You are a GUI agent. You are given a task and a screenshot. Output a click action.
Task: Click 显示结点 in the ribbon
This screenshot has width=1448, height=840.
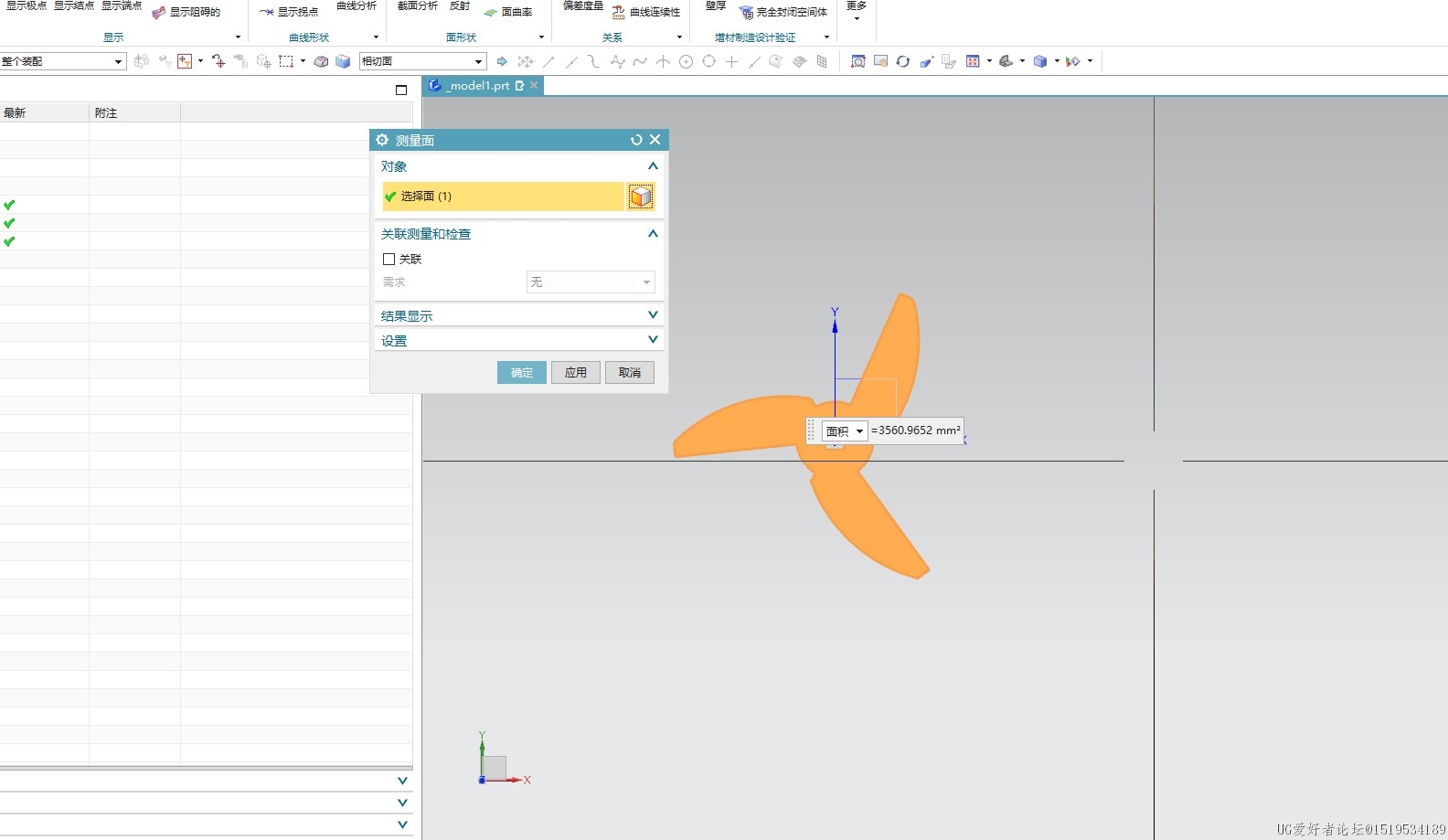[x=73, y=5]
